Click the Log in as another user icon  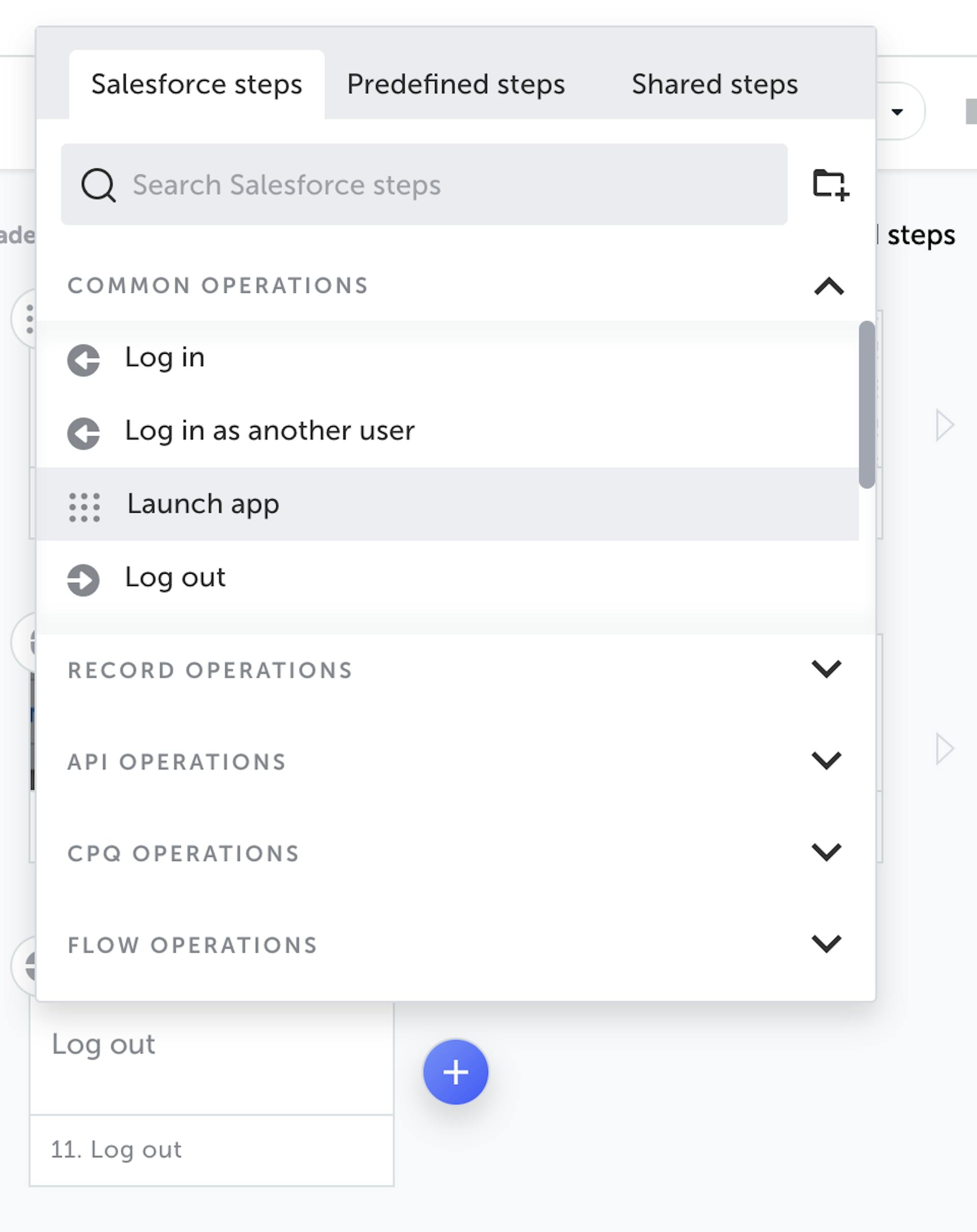pos(83,433)
